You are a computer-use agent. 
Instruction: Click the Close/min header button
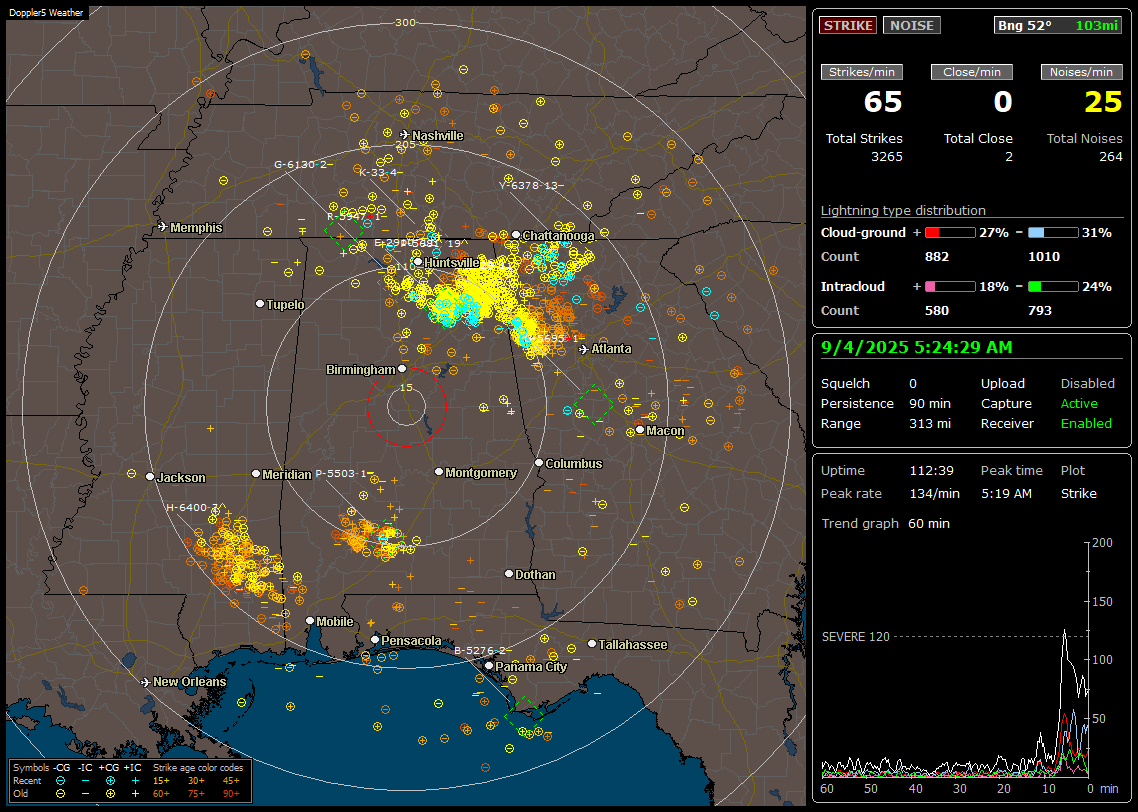(972, 72)
